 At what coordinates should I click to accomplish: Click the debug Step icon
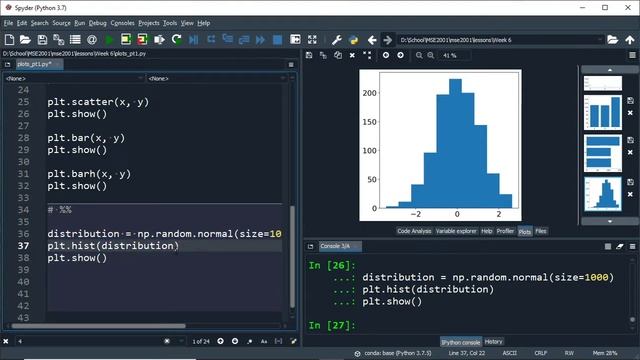click(x=211, y=40)
